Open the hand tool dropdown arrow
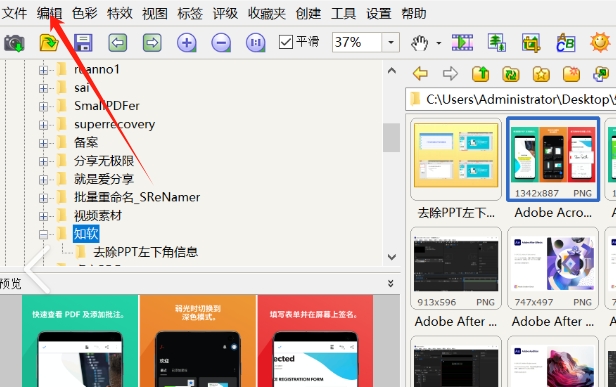Viewport: 616px width, 387px height. pyautogui.click(x=438, y=43)
